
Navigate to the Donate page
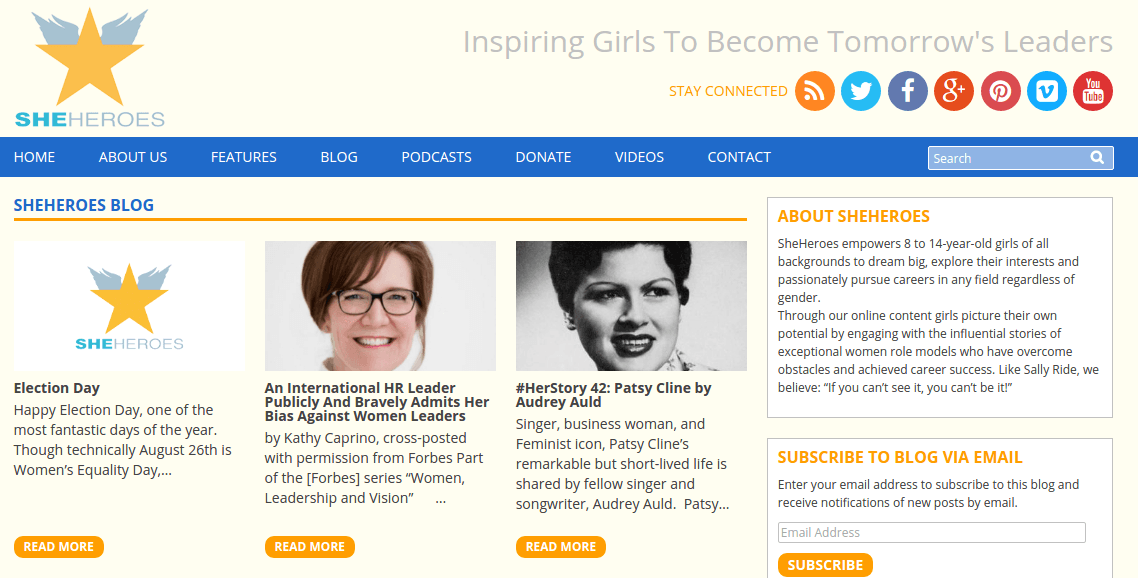click(x=543, y=157)
